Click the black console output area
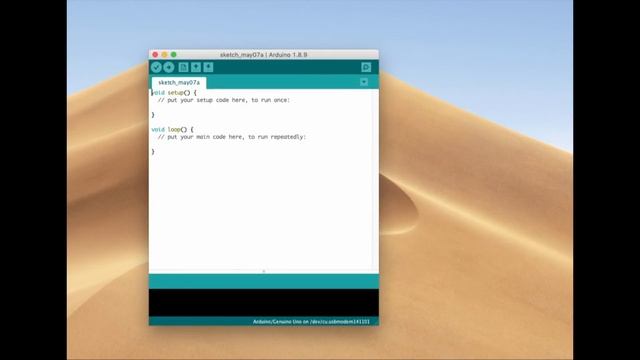Viewport: 640px width, 360px height. coord(264,302)
